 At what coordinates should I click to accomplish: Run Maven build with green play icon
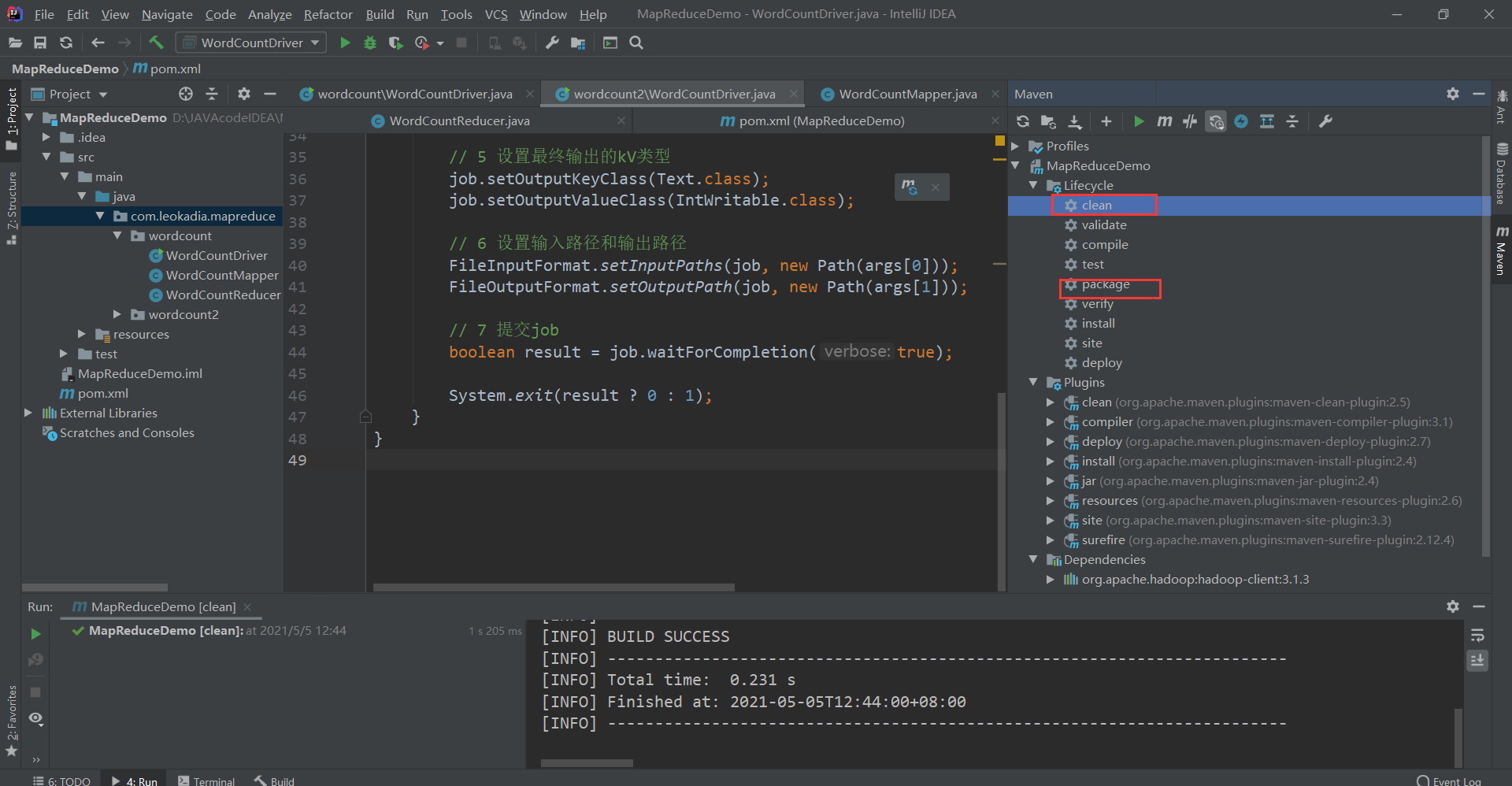(1139, 121)
